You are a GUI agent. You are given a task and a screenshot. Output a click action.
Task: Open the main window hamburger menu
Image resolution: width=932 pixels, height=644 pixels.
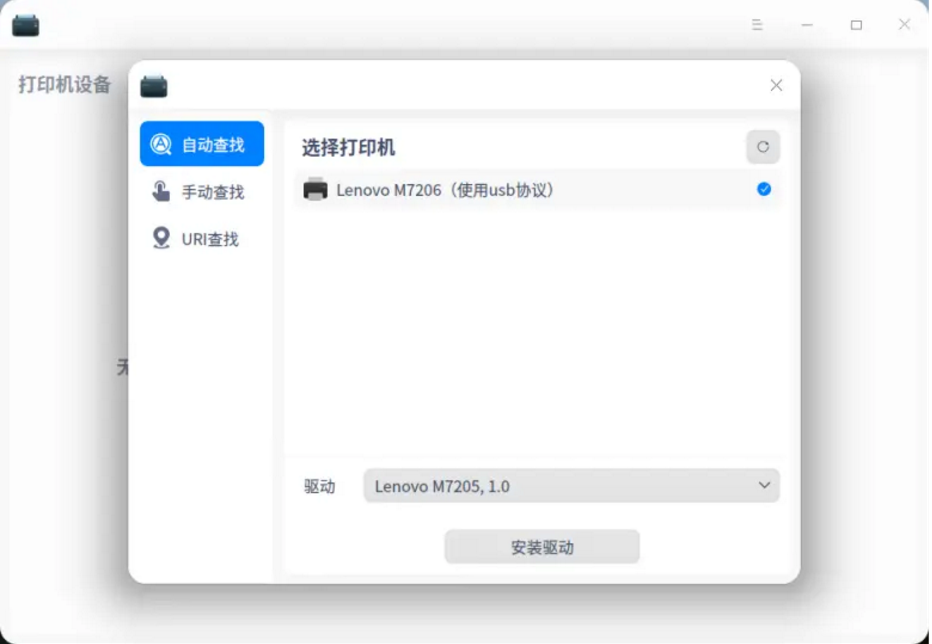(757, 25)
